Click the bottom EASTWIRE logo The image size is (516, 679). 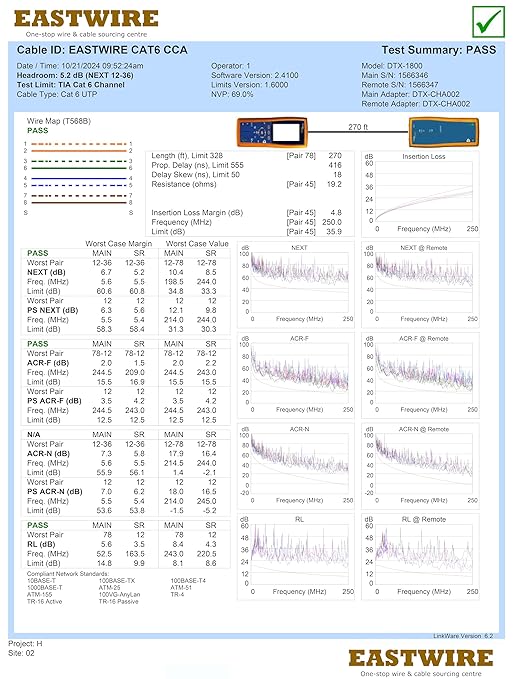[421, 663]
